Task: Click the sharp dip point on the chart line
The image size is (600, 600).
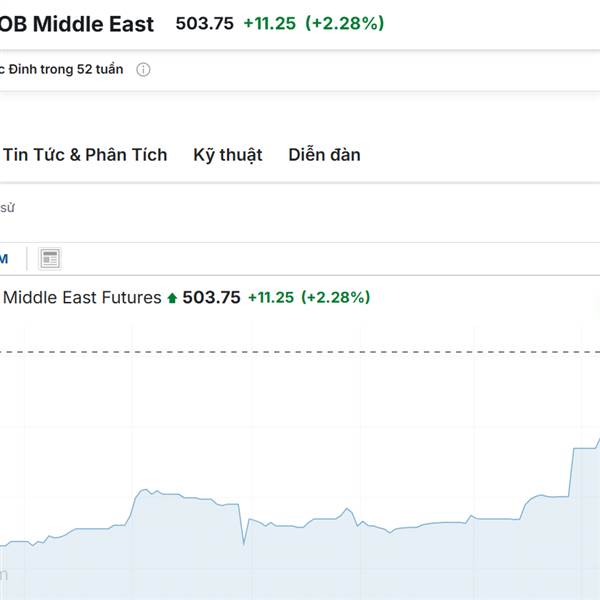Action: pyautogui.click(x=243, y=543)
